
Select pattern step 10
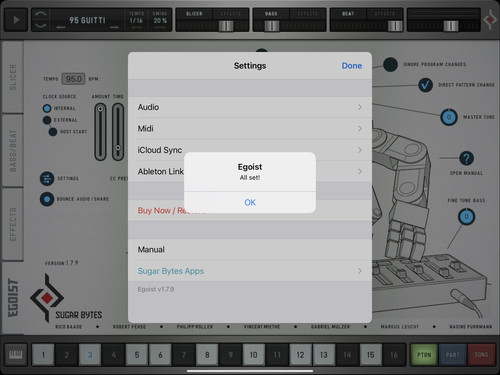[x=254, y=355]
